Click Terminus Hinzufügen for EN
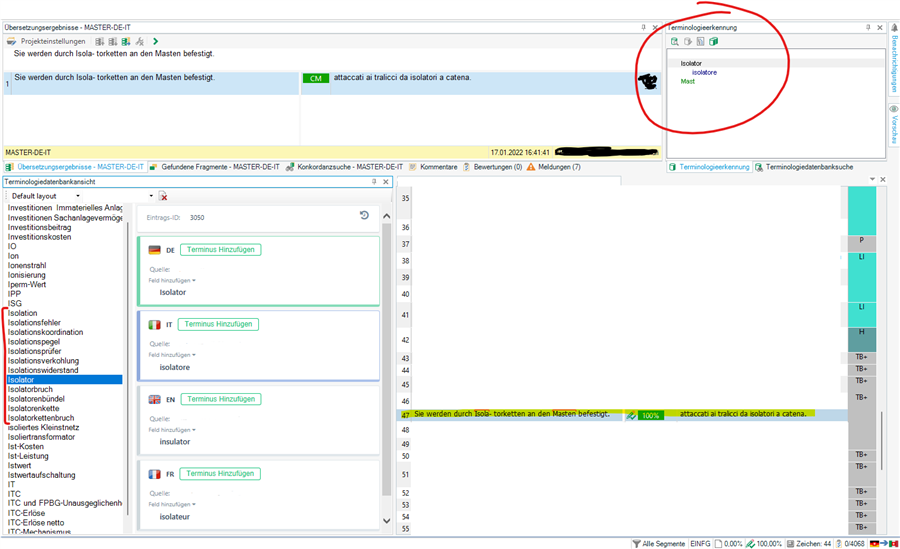Image resolution: width=900 pixels, height=549 pixels. point(221,399)
